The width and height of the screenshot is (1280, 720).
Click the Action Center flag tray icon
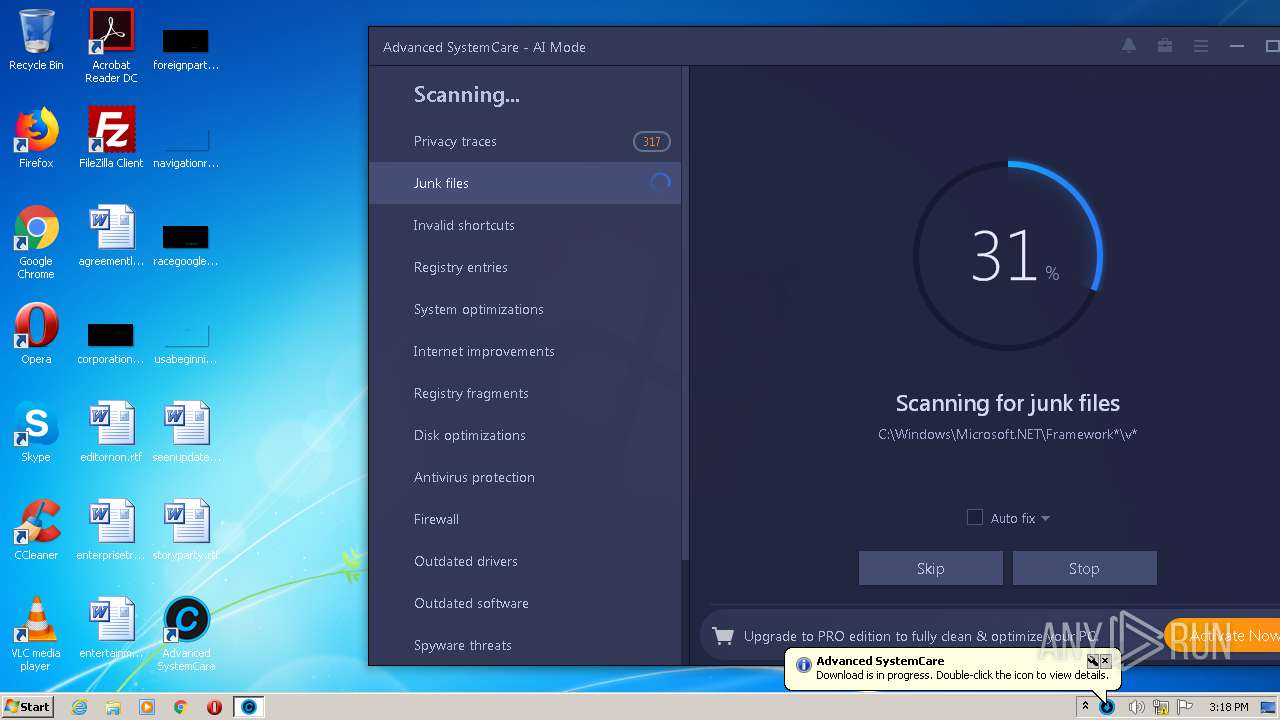(1185, 707)
